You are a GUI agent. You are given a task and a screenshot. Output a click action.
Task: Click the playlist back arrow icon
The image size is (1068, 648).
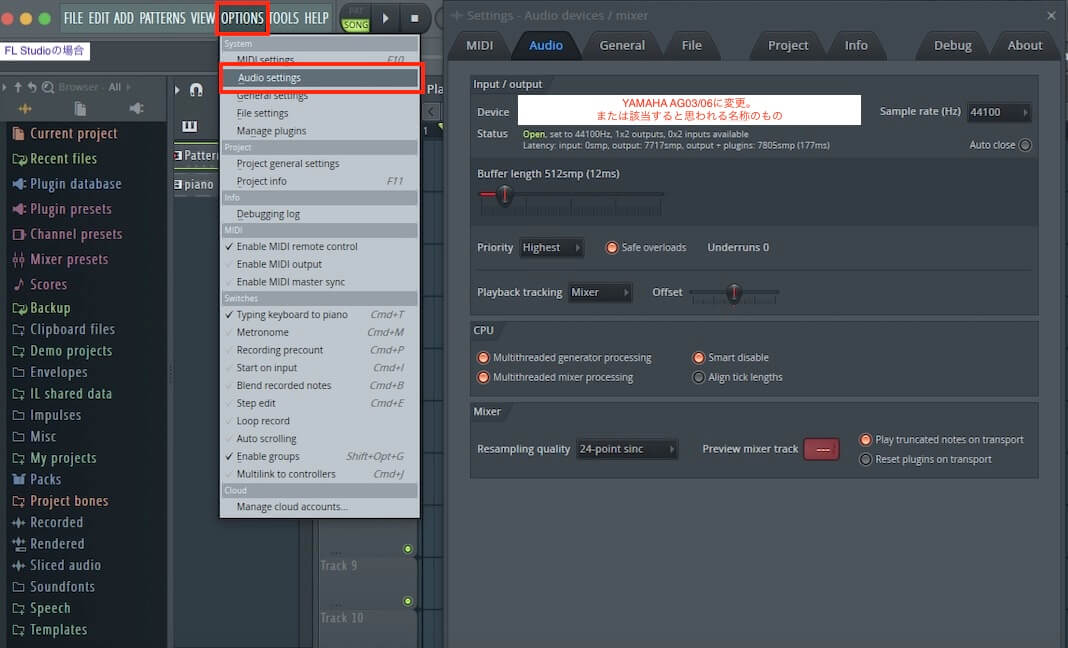[430, 112]
